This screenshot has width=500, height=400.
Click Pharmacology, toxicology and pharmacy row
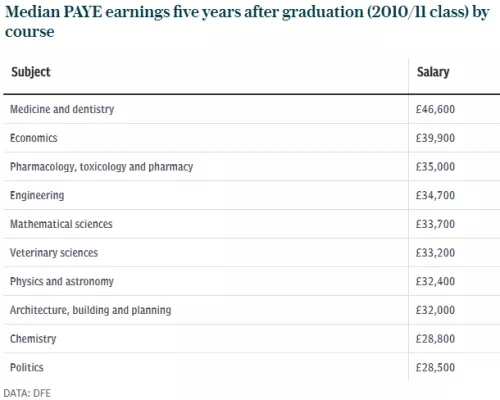[x=251, y=167]
